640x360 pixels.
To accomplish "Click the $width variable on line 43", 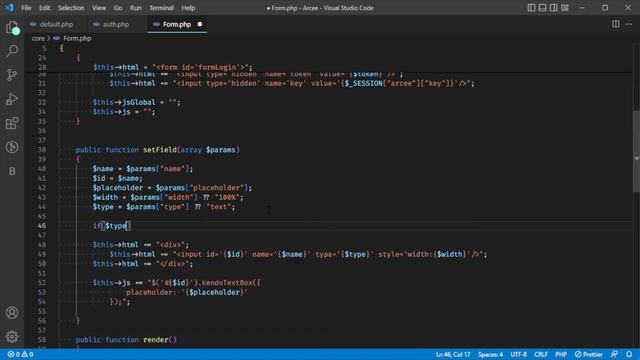I will [x=105, y=197].
